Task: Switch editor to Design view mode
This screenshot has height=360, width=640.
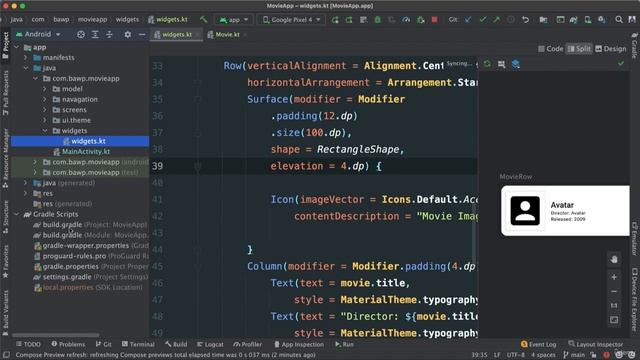Action: 611,49
